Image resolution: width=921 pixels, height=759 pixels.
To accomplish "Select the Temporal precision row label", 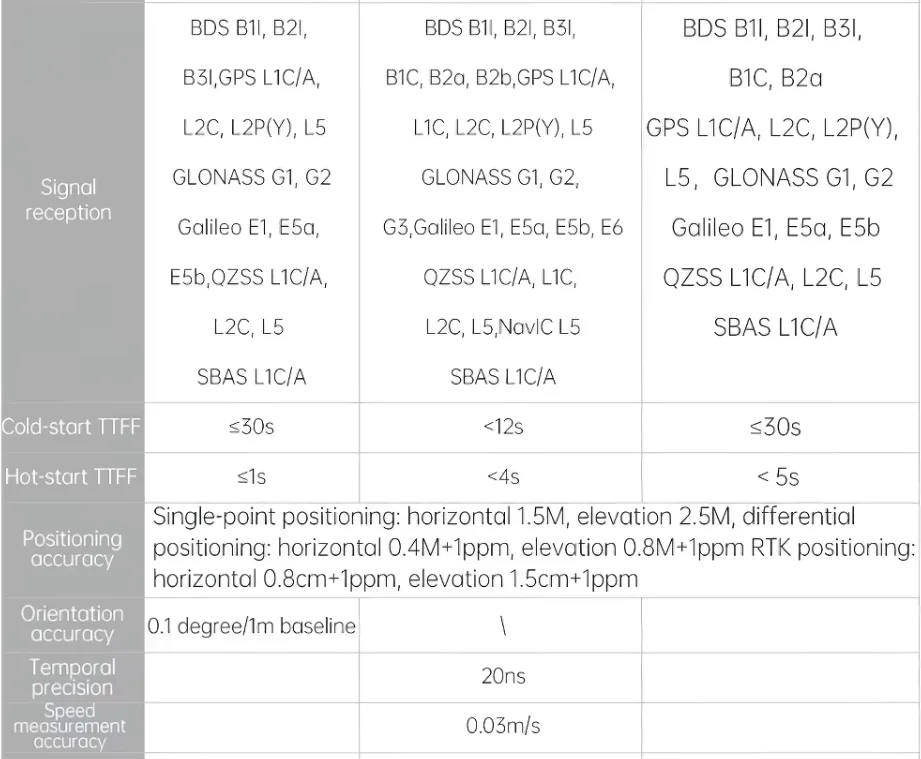I will pyautogui.click(x=72, y=677).
